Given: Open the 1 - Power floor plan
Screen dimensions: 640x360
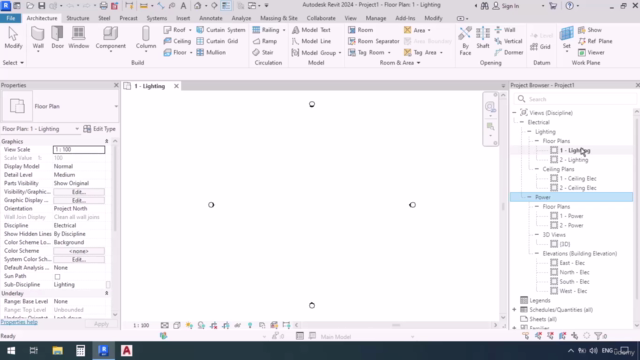Looking at the screenshot, I should point(571,216).
